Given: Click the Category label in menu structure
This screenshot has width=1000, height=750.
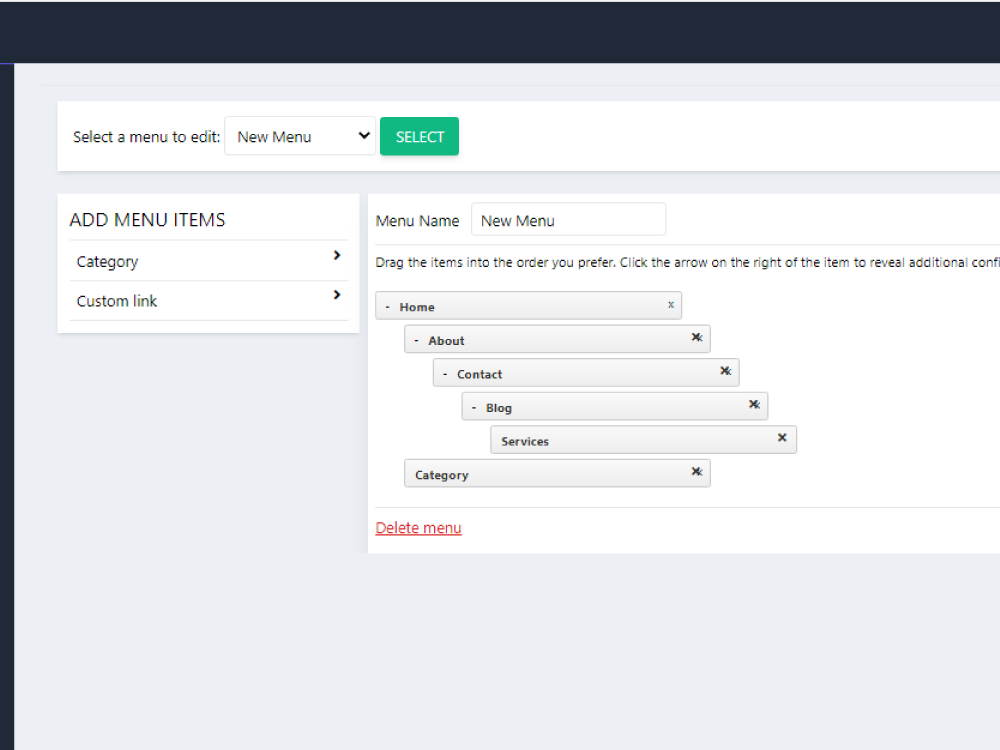Looking at the screenshot, I should [x=442, y=475].
